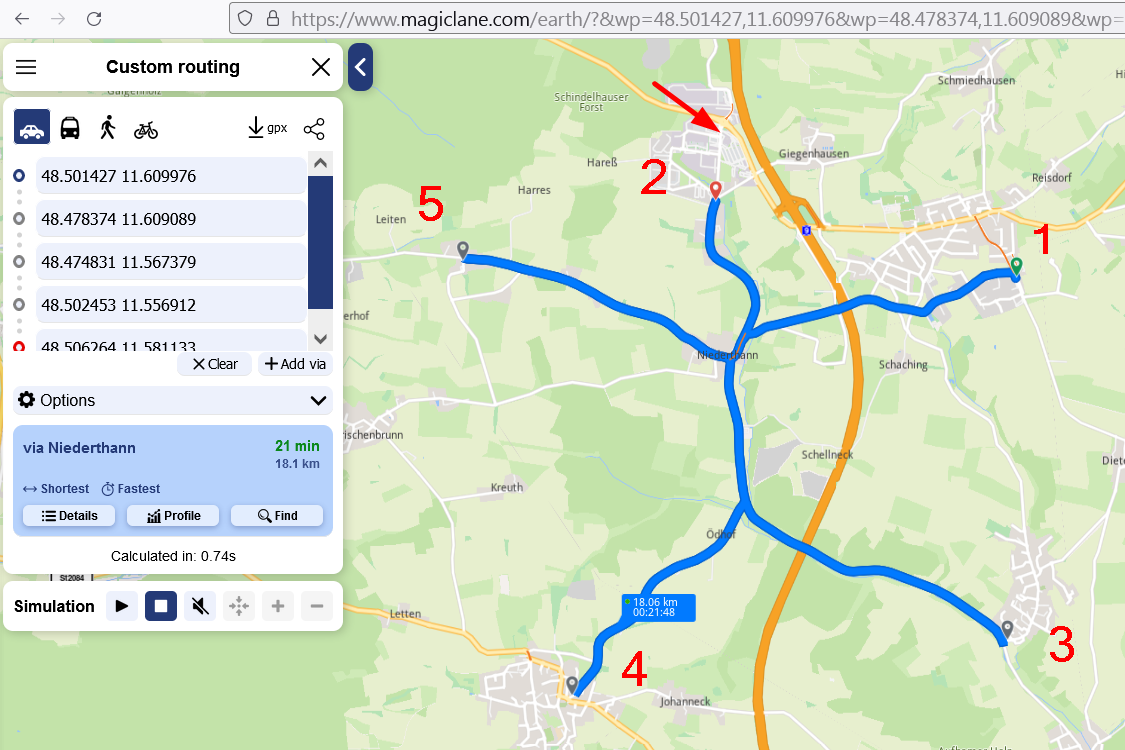Click the Options gear icon
The image size is (1125, 750).
pos(27,400)
